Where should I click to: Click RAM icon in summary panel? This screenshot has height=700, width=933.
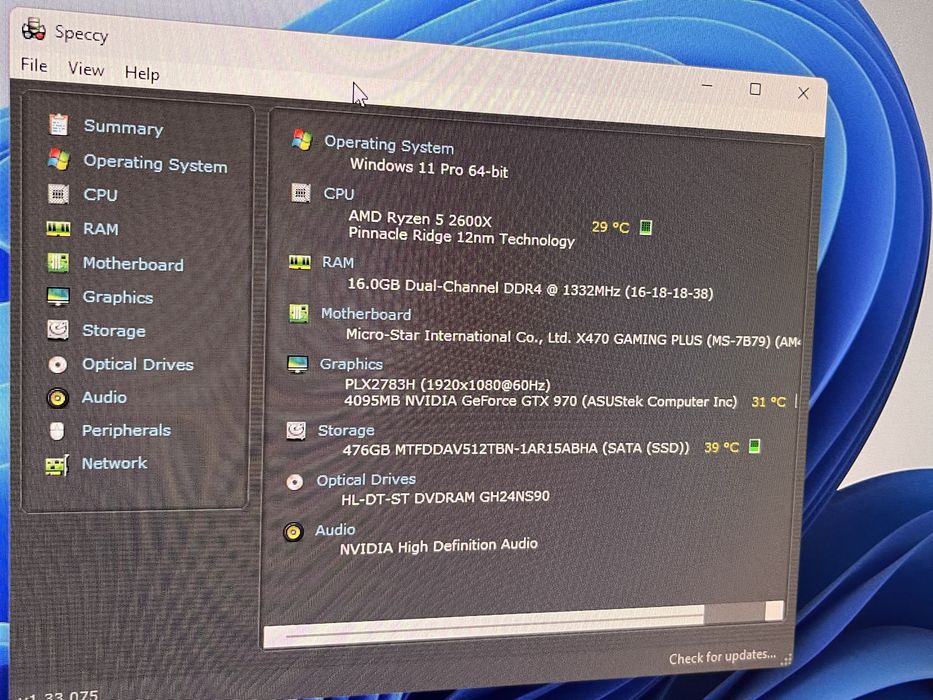(300, 261)
